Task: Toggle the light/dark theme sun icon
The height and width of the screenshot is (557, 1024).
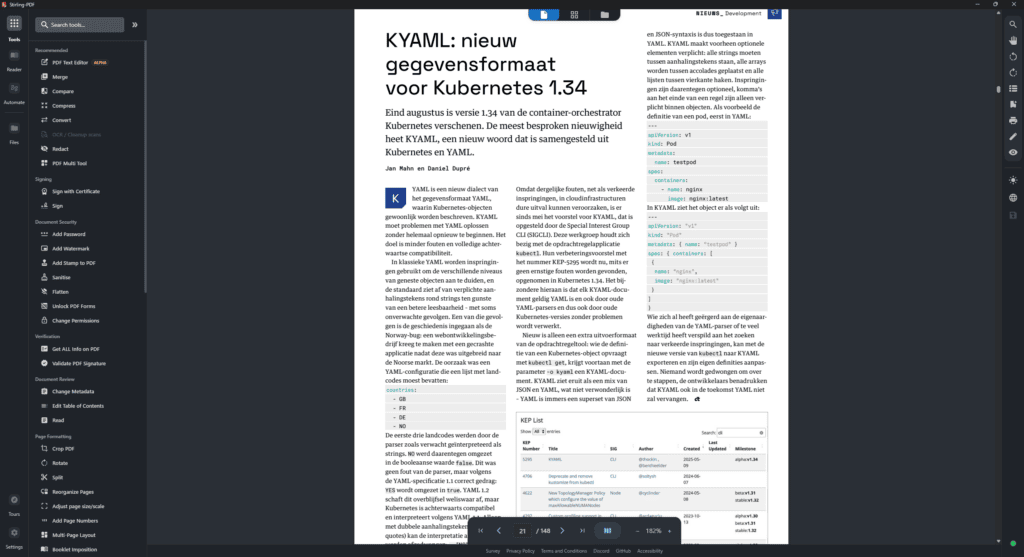Action: point(1013,180)
